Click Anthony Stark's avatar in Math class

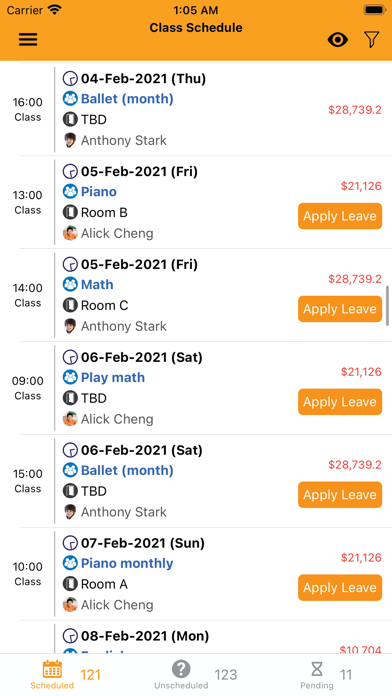click(x=70, y=326)
